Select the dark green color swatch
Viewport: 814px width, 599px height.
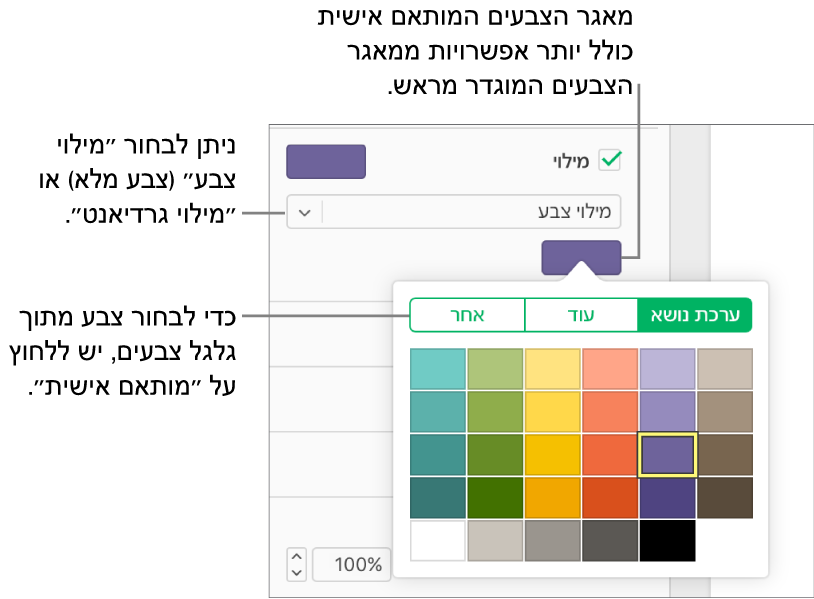point(495,497)
